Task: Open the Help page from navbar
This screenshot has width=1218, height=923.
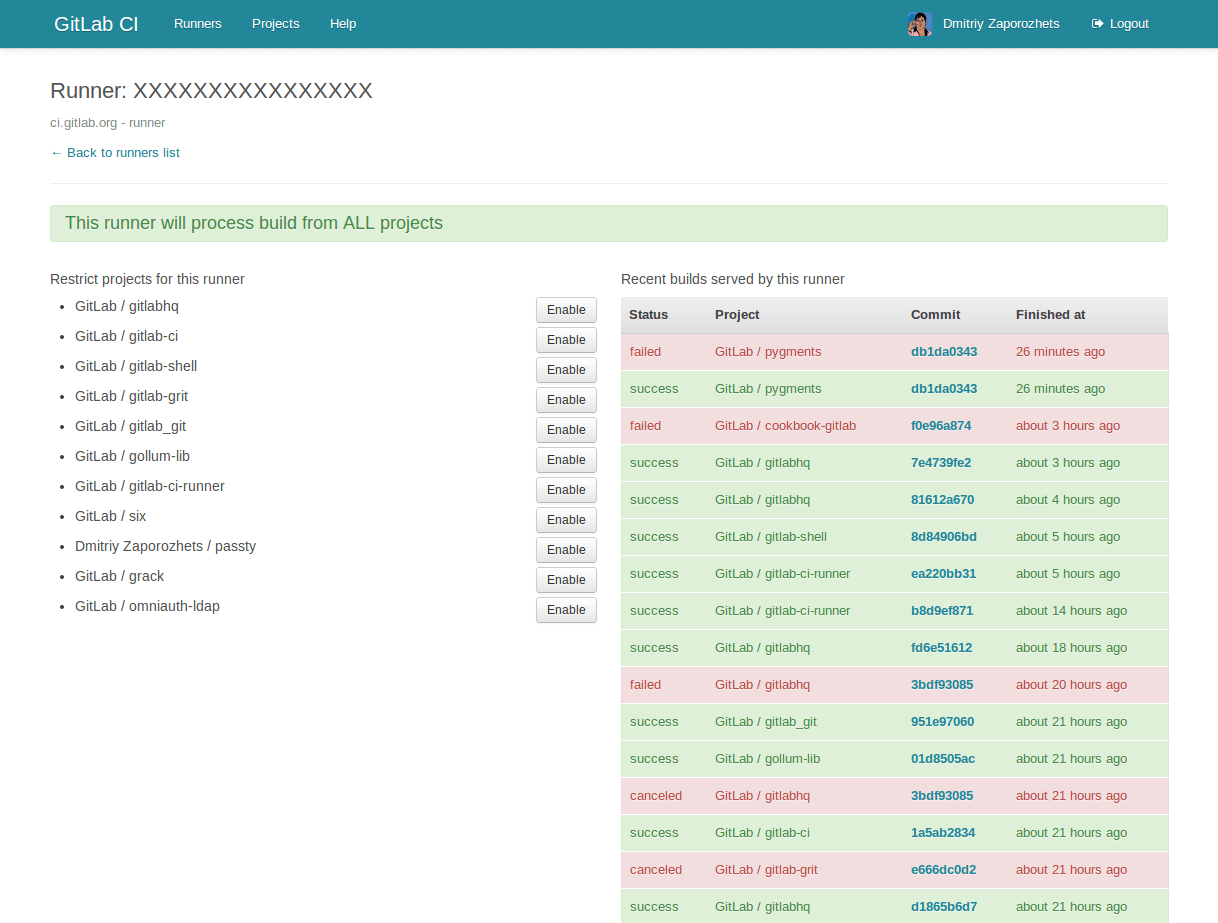Action: 343,24
